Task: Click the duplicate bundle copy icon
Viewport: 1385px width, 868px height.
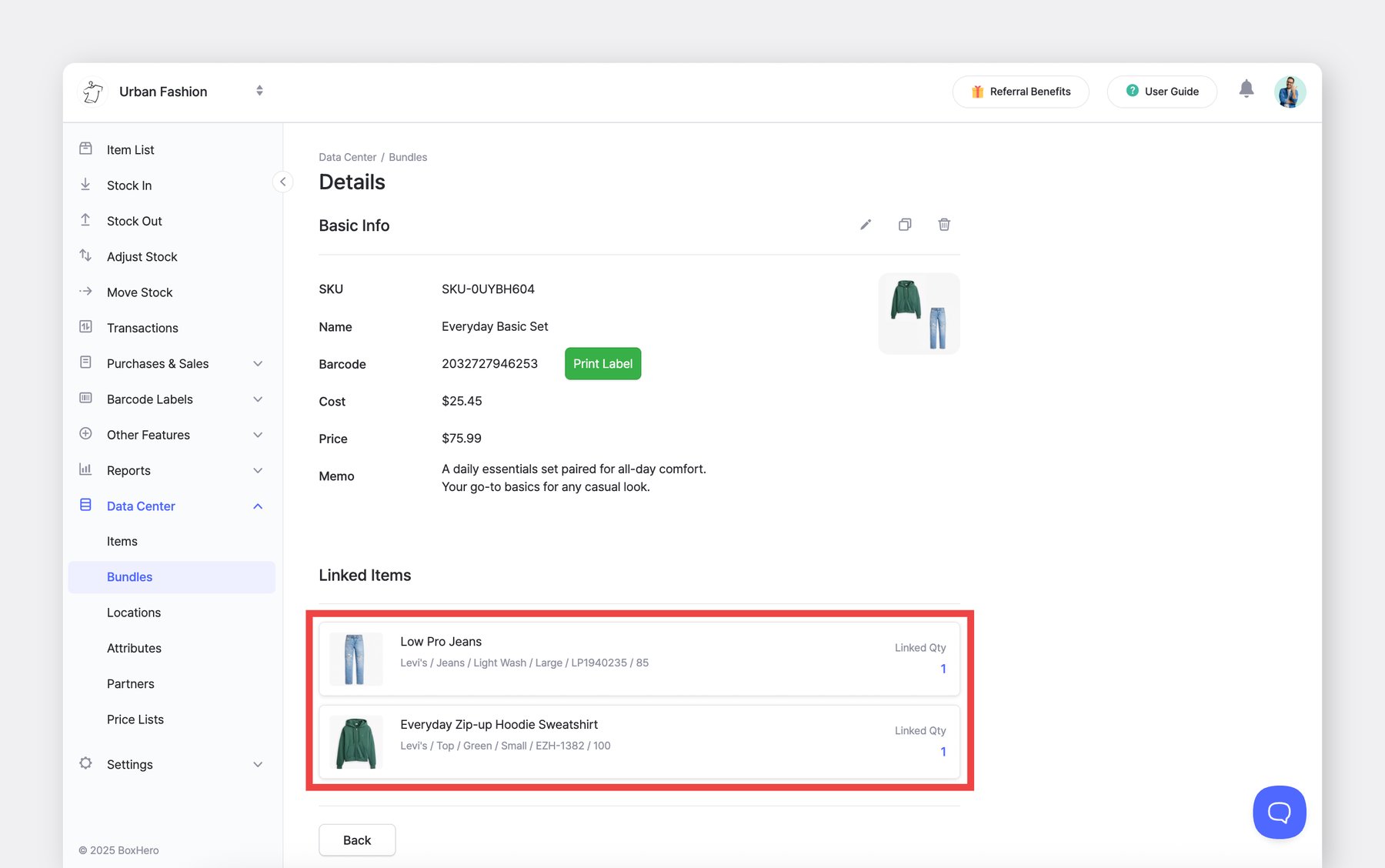Action: 905,225
